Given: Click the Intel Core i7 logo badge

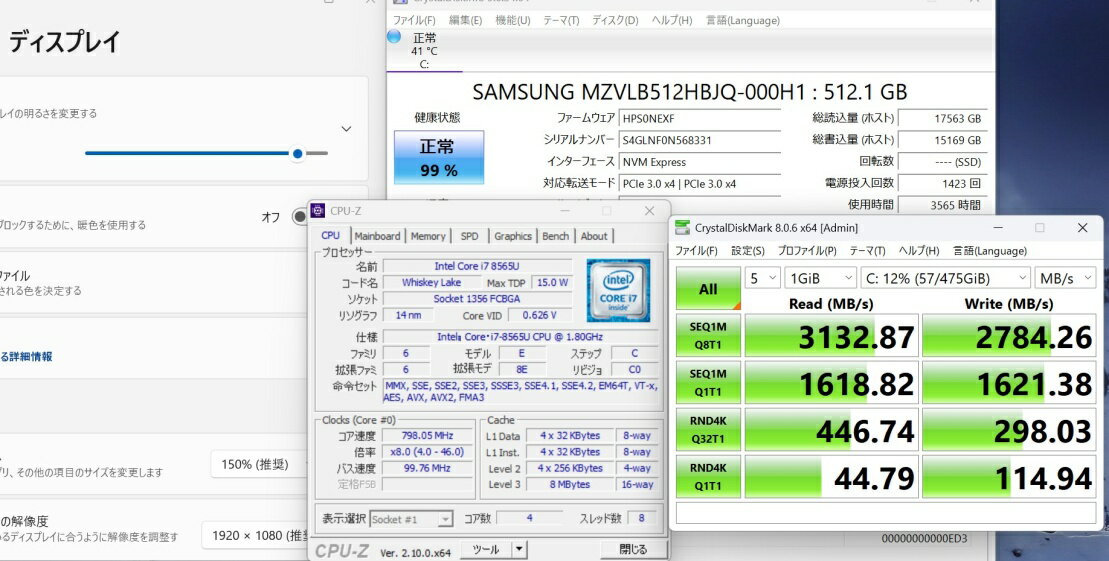Looking at the screenshot, I should point(617,290).
